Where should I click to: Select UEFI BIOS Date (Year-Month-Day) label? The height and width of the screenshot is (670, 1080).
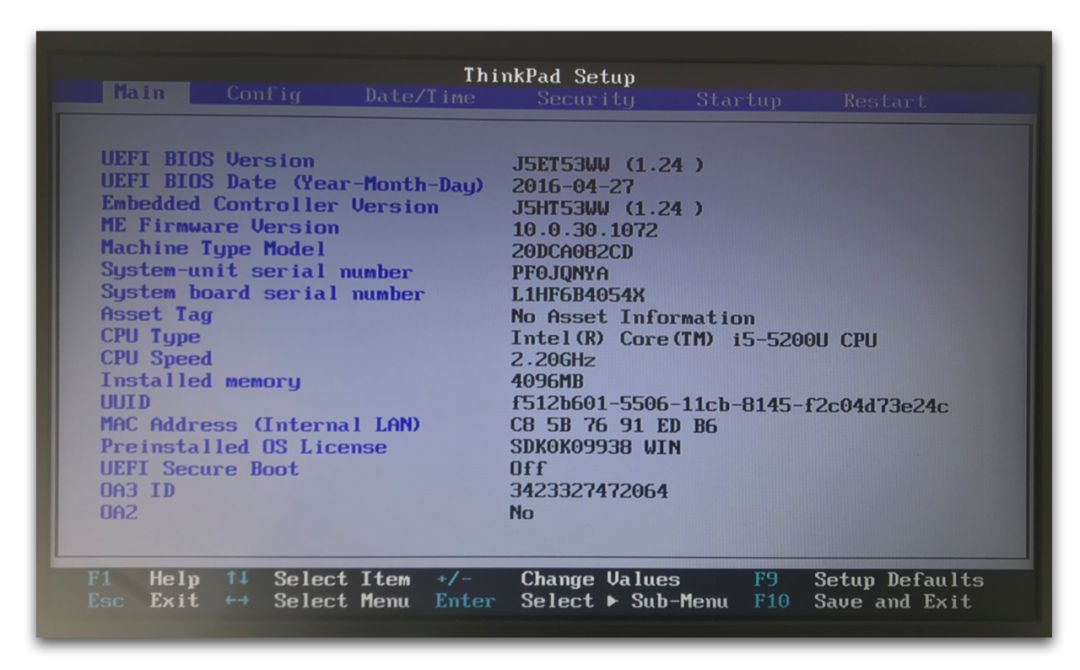[x=292, y=182]
